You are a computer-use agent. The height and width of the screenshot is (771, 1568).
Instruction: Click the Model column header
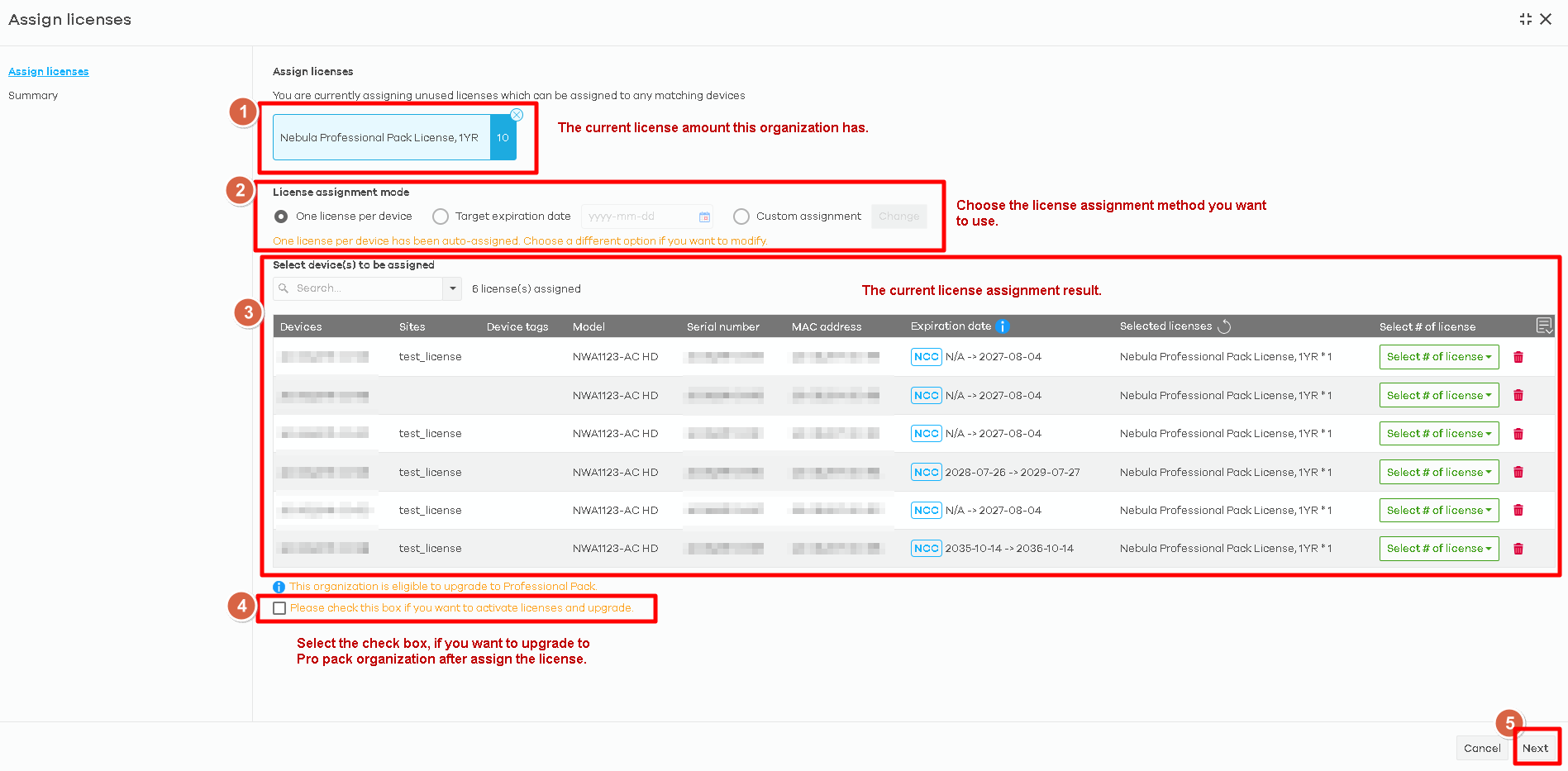click(589, 326)
